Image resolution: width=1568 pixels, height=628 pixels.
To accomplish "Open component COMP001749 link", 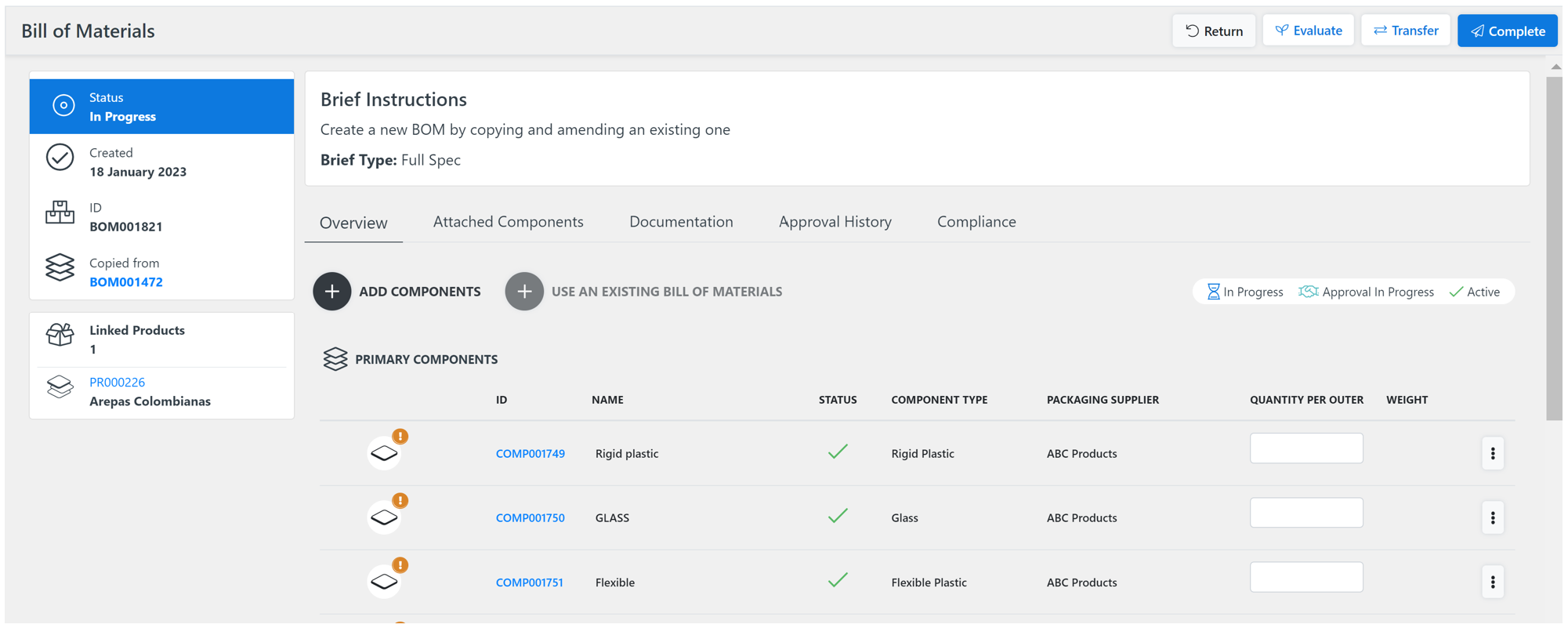I will coord(530,454).
